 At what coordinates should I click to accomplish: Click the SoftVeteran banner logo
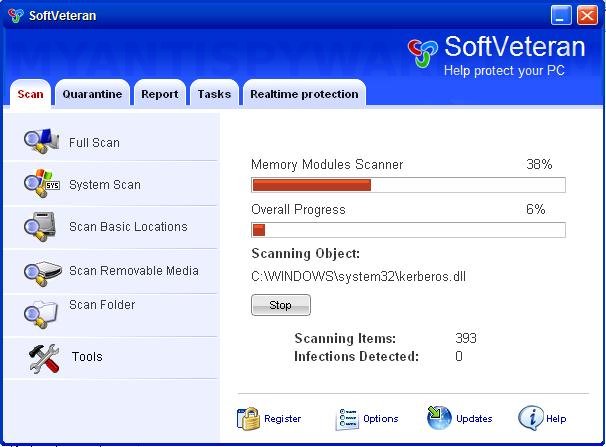click(x=422, y=53)
